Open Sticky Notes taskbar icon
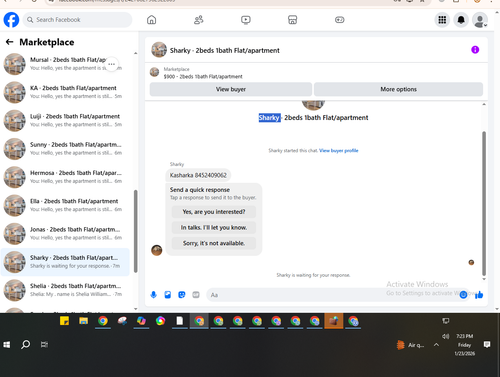Screen dimensions: 500x377 [x=64, y=321]
